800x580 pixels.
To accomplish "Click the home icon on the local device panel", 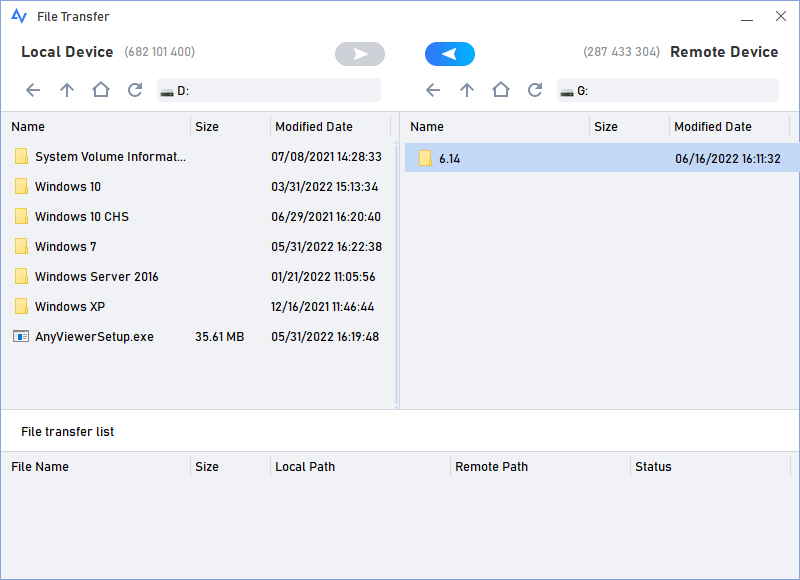I will (100, 90).
